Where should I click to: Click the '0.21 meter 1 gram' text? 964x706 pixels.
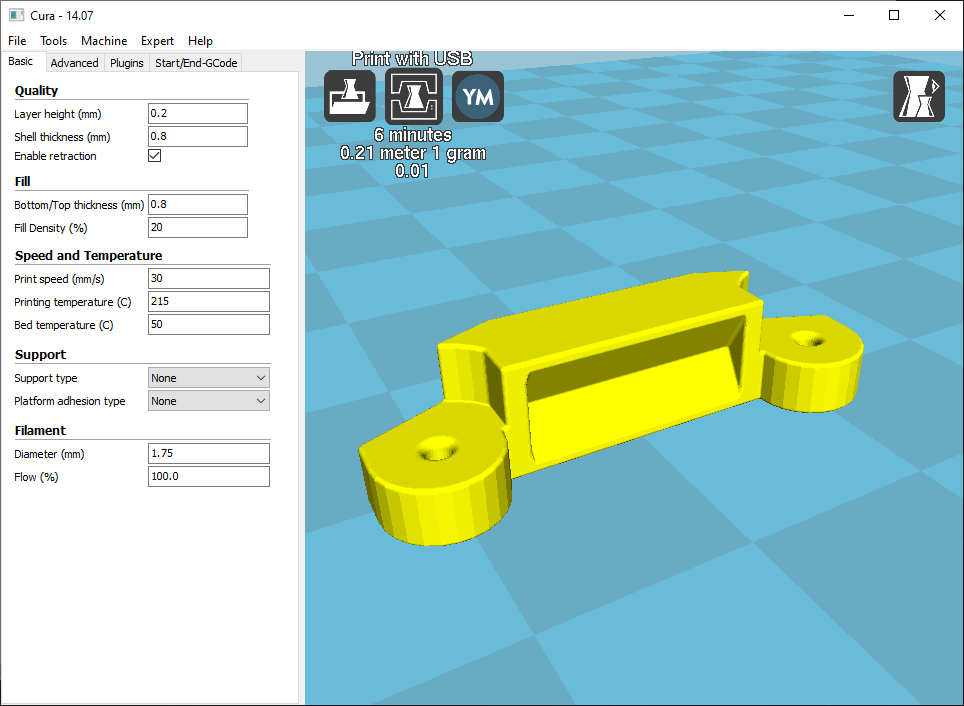pos(413,153)
